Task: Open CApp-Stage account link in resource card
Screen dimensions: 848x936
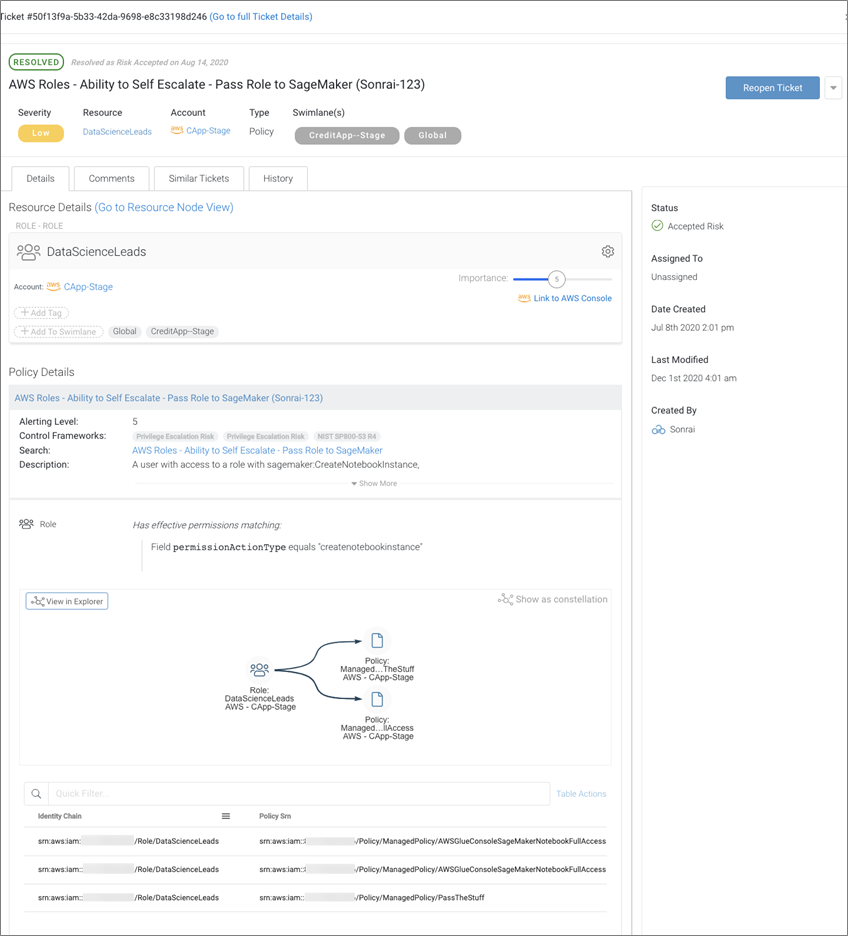Action: tap(88, 287)
